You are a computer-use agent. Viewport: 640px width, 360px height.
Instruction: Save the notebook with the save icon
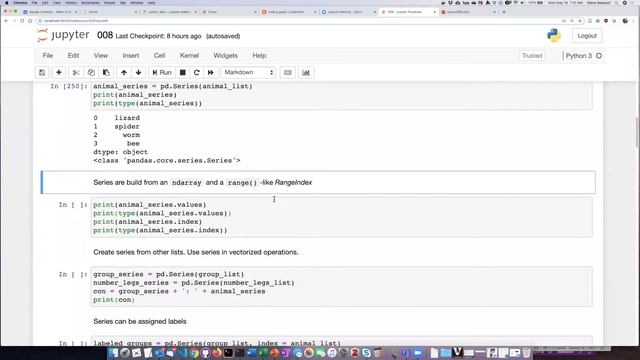tap(42, 73)
